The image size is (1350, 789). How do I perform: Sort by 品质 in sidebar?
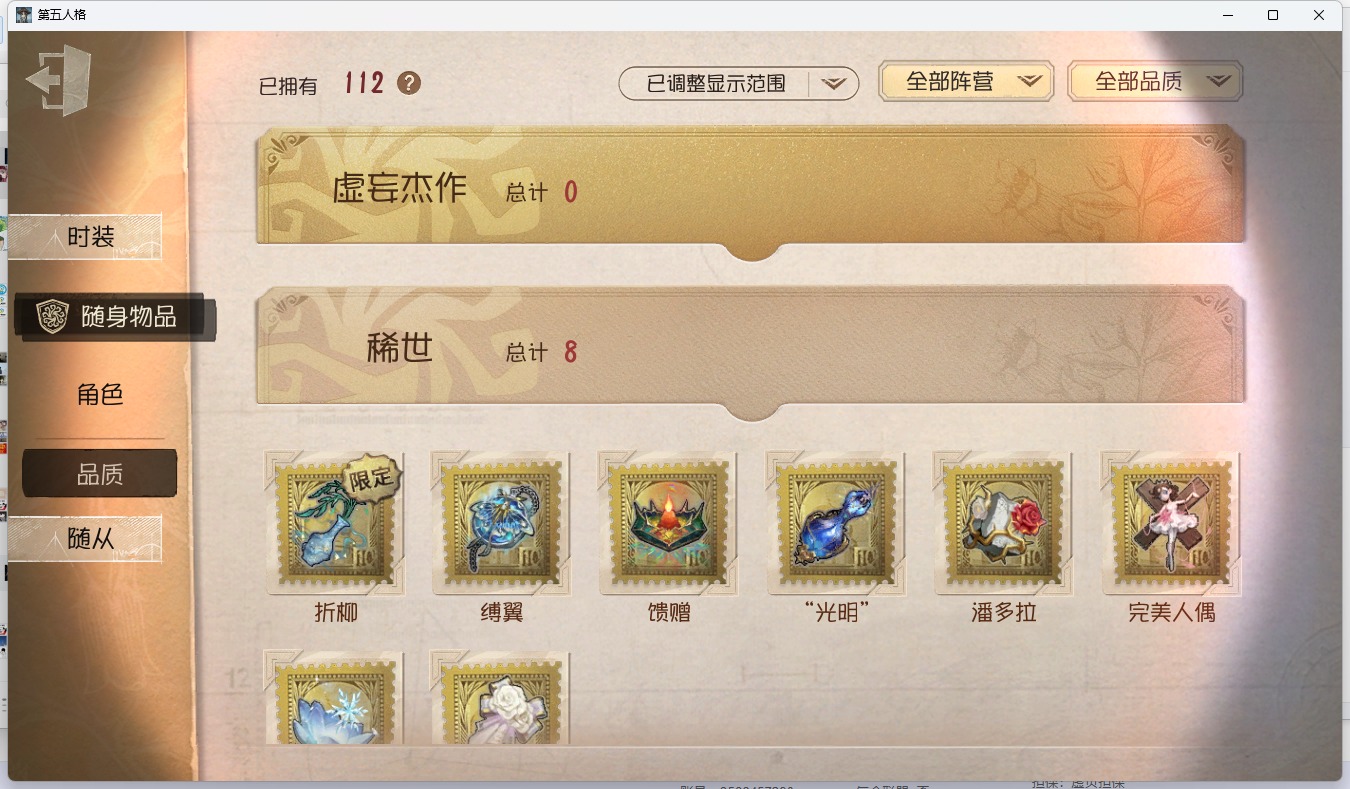[x=100, y=474]
